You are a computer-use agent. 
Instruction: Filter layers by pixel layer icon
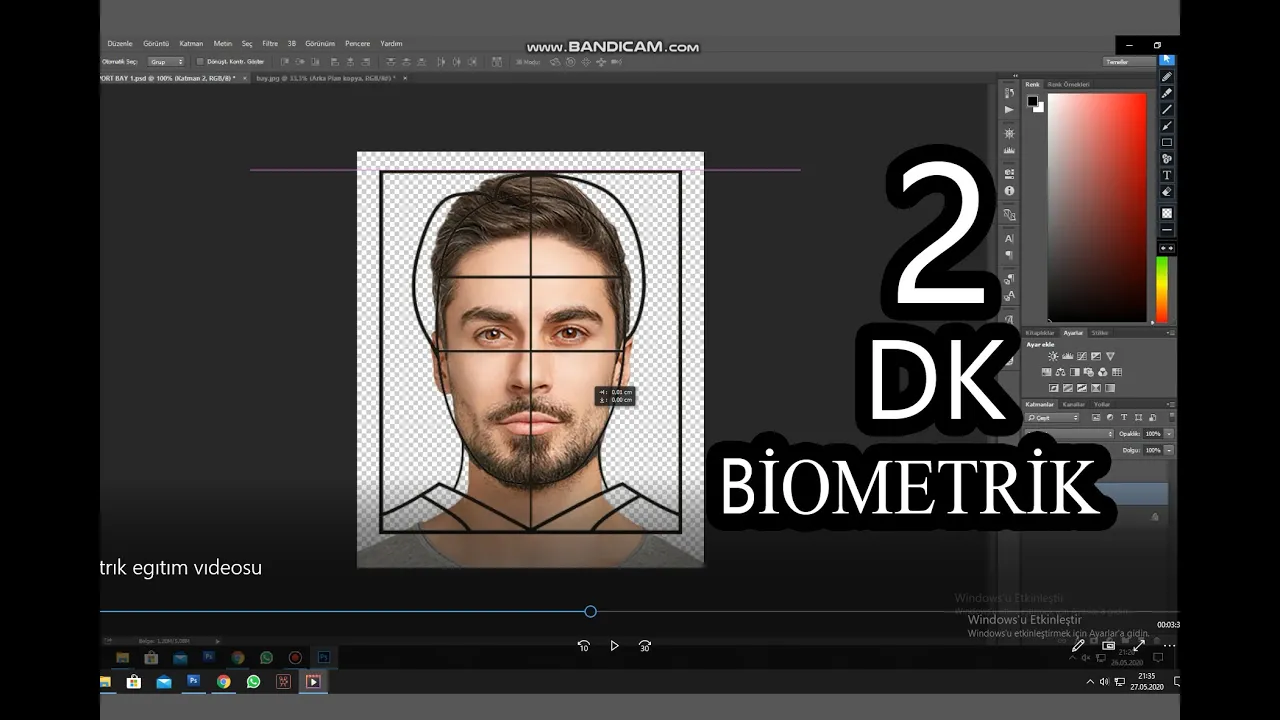click(1096, 417)
